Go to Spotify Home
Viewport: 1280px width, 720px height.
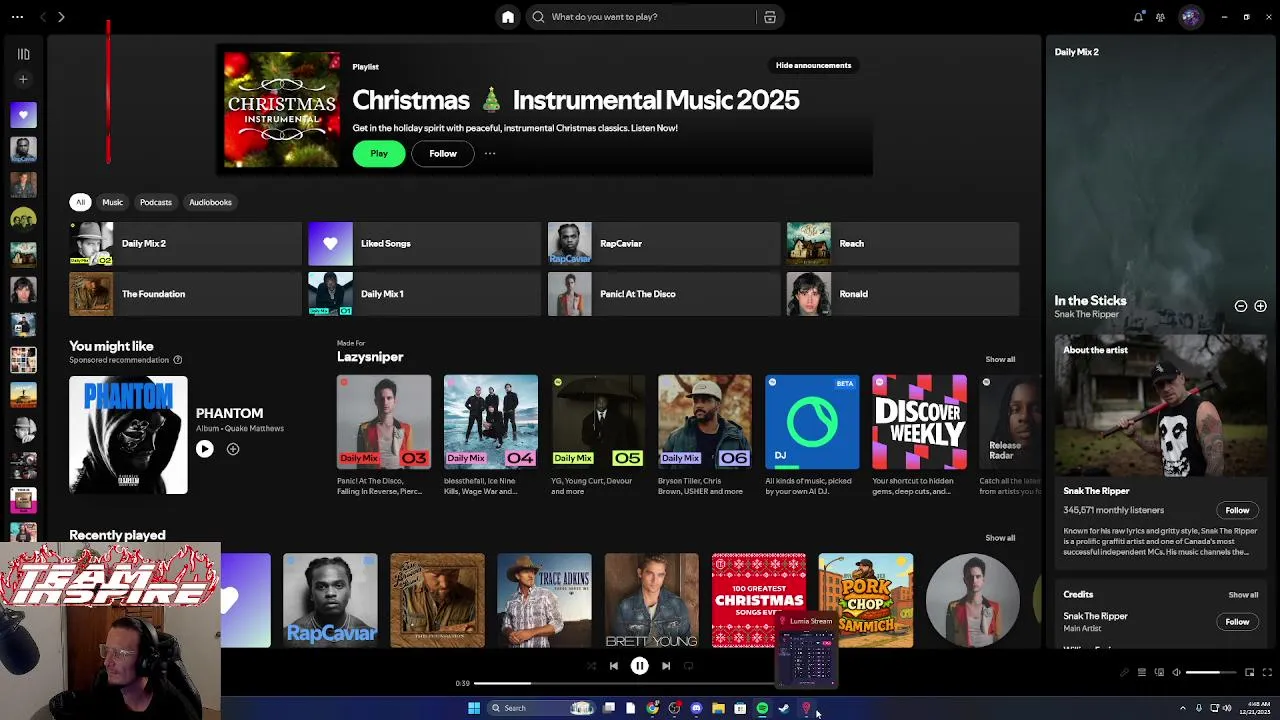pyautogui.click(x=508, y=17)
